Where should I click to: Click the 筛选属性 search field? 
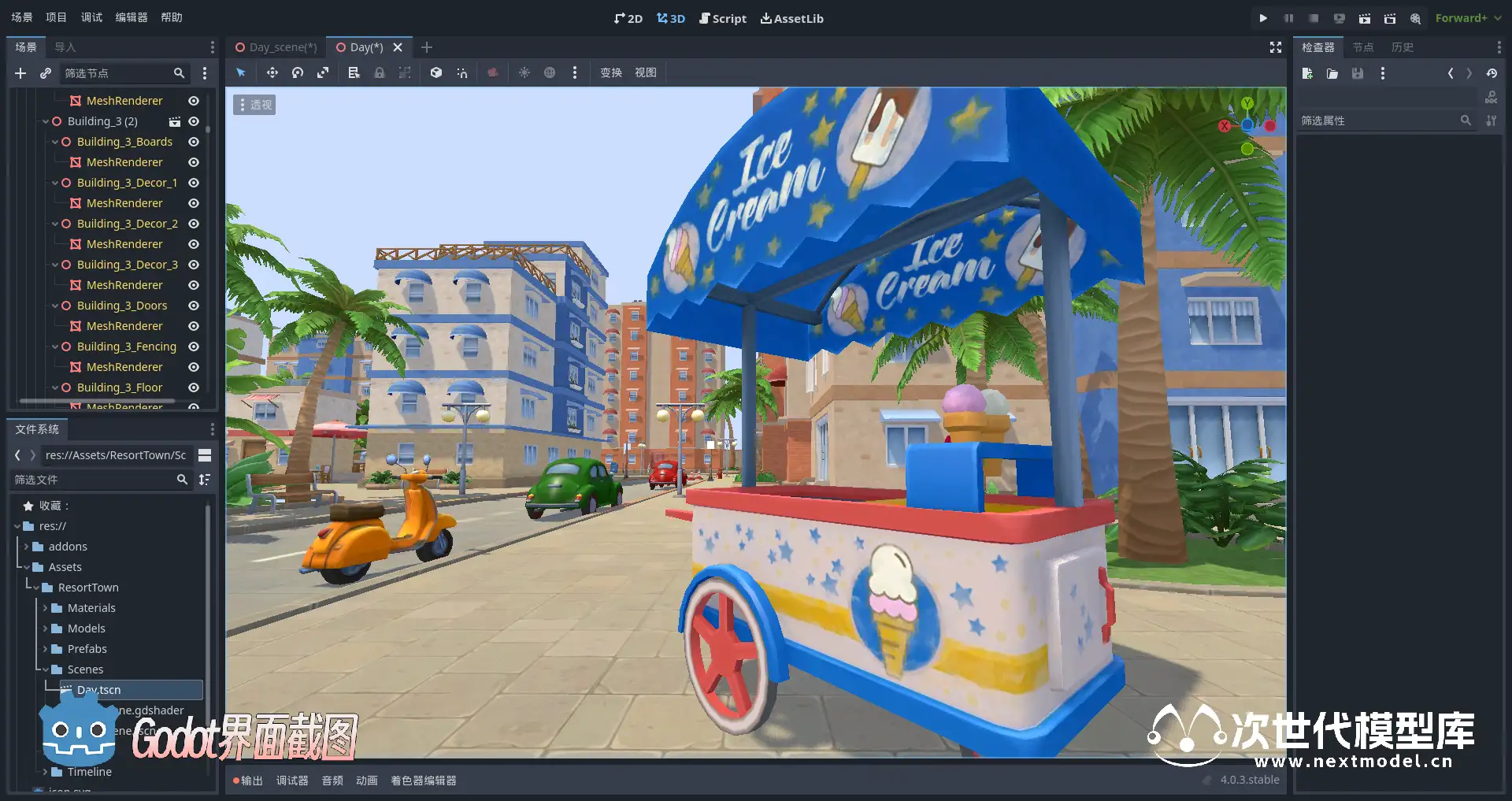(x=1378, y=121)
